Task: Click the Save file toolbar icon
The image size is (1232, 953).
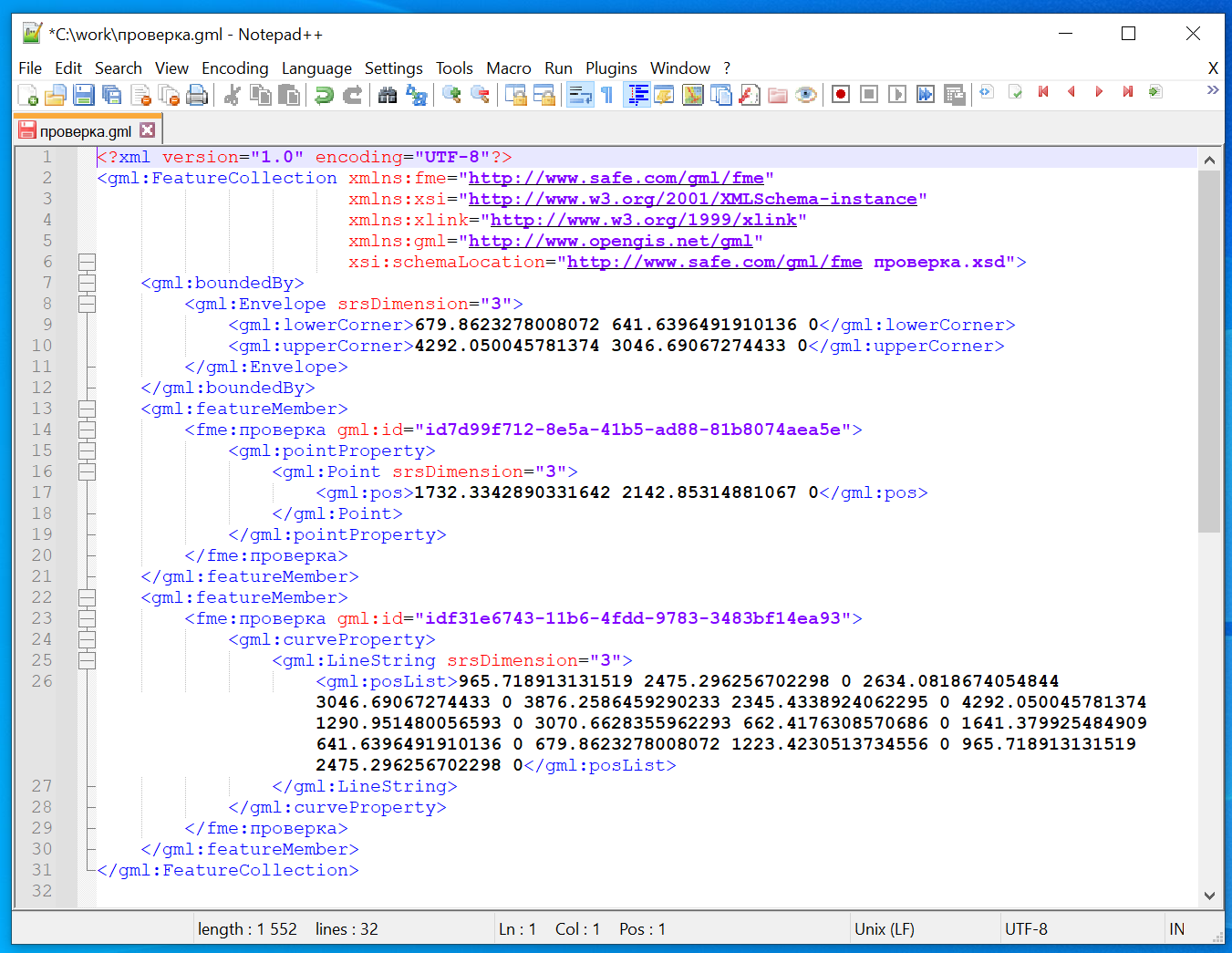Action: (x=84, y=95)
